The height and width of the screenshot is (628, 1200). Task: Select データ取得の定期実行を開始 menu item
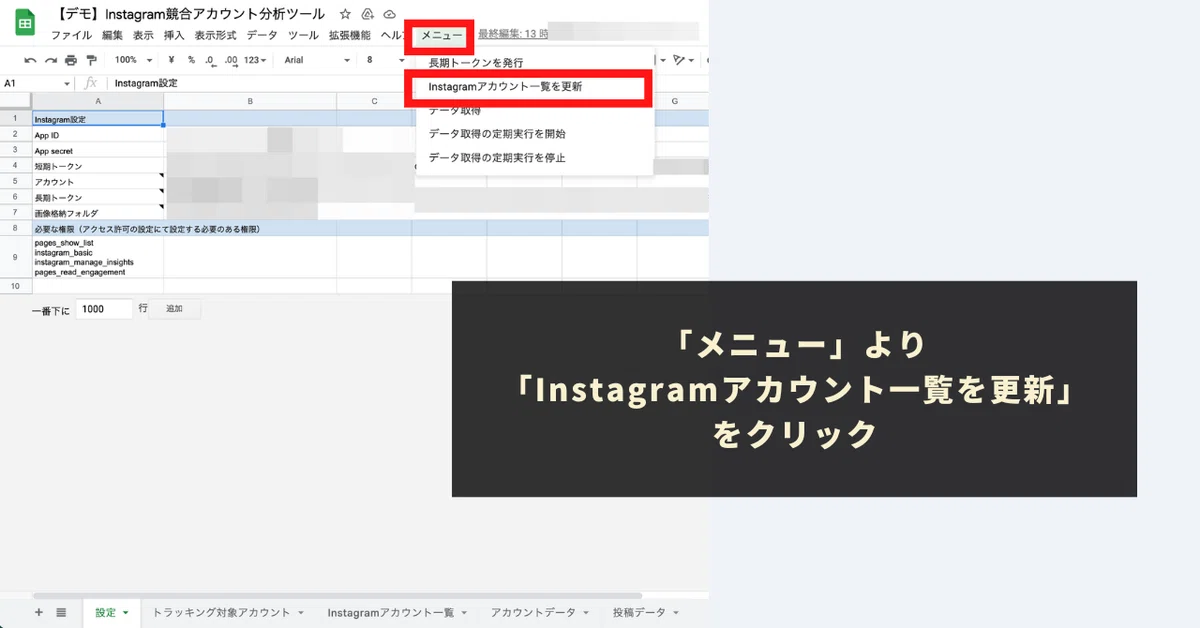click(534, 134)
